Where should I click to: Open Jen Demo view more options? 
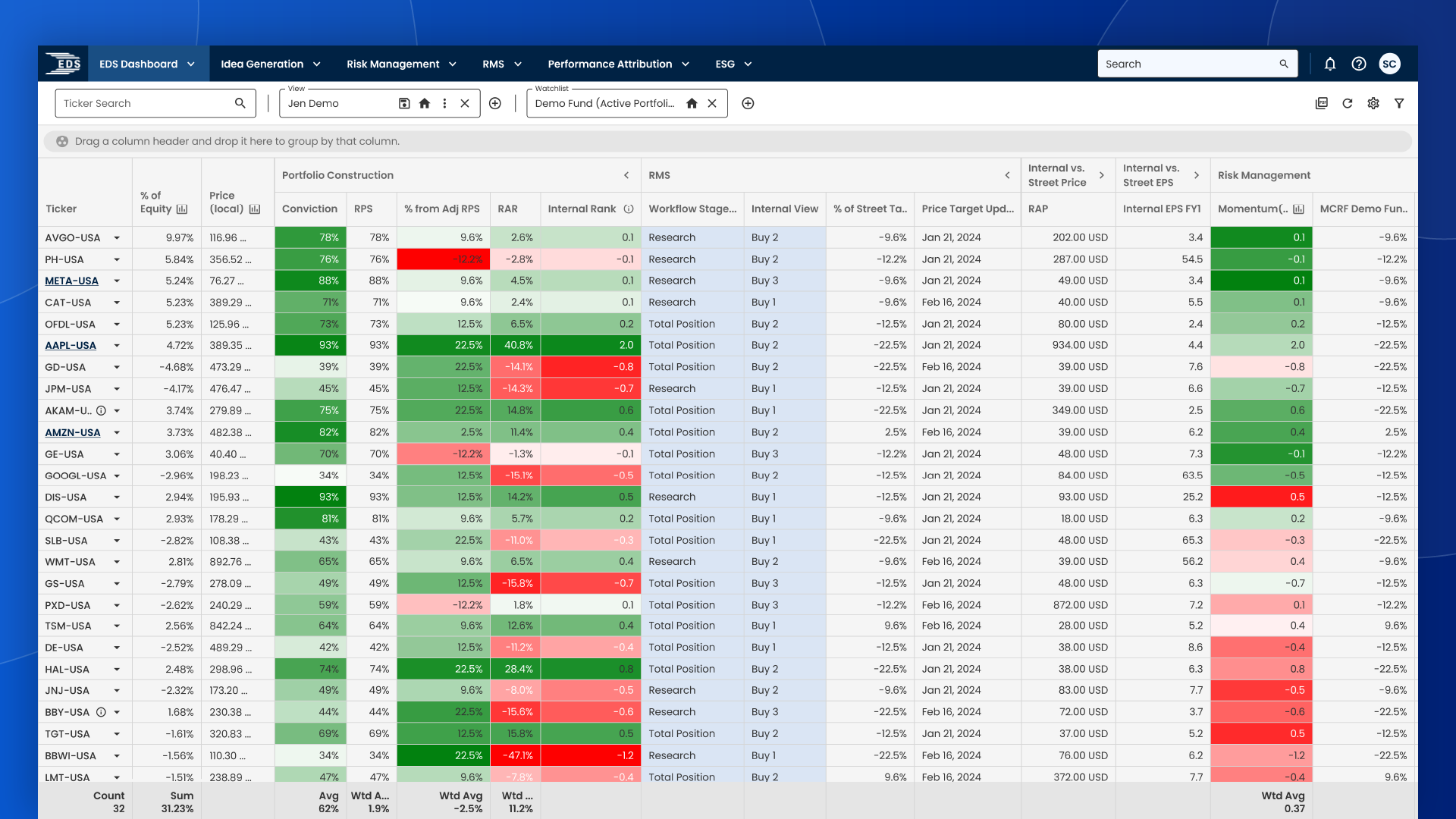click(444, 103)
